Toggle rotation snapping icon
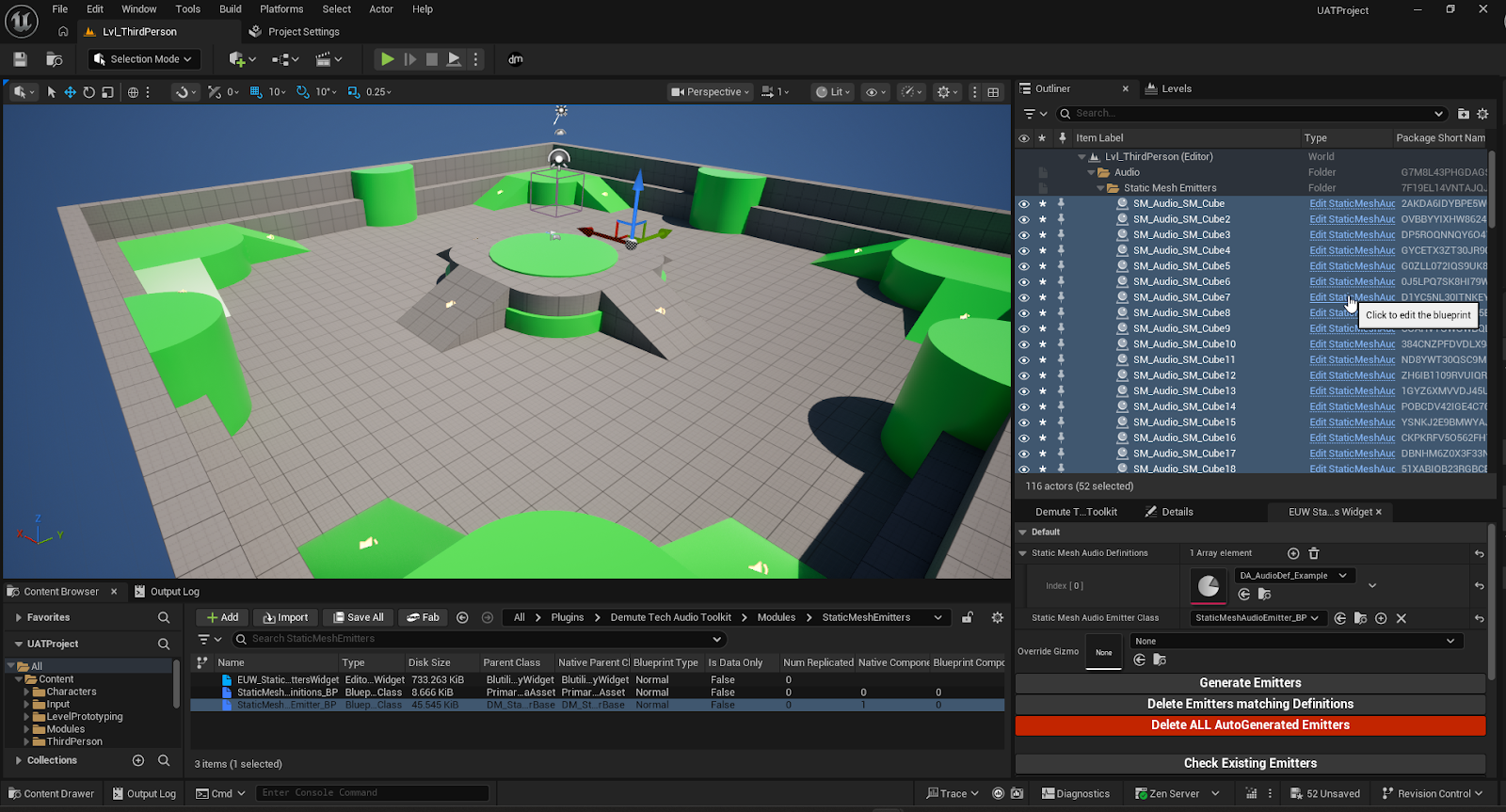Viewport: 1506px width, 812px height. pos(302,92)
